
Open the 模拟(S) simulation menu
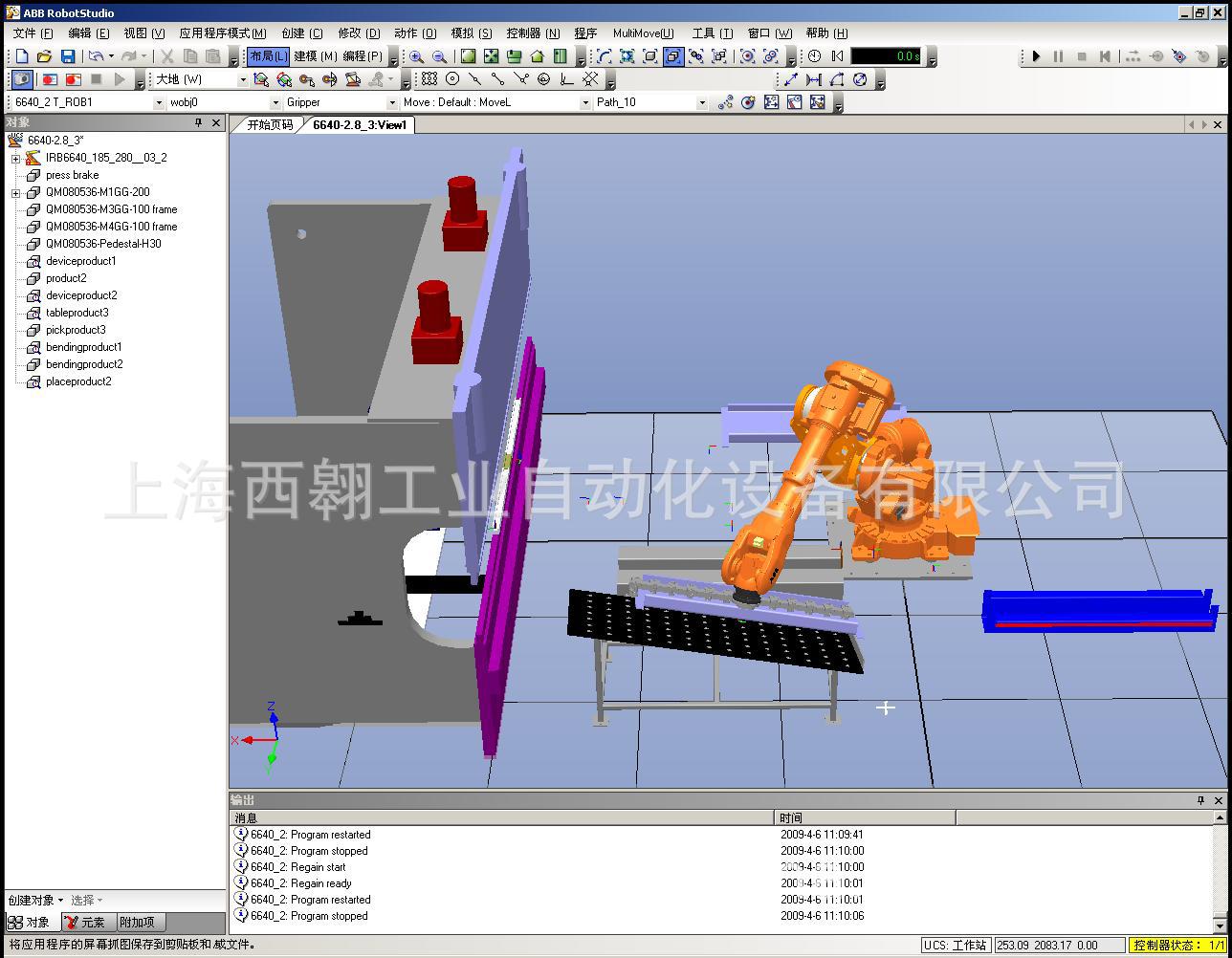coord(471,33)
